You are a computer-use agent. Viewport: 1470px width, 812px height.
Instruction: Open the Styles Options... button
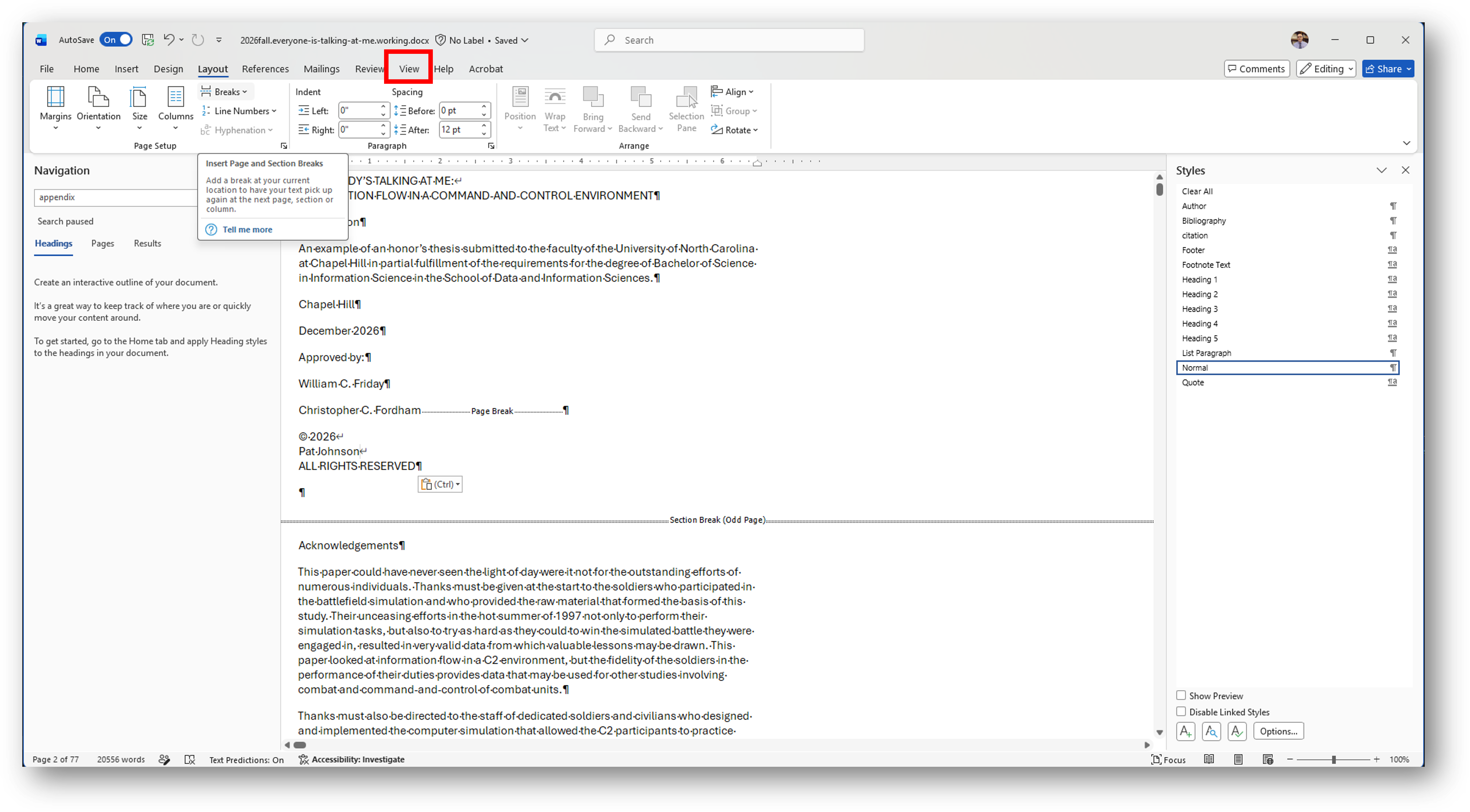pyautogui.click(x=1278, y=731)
